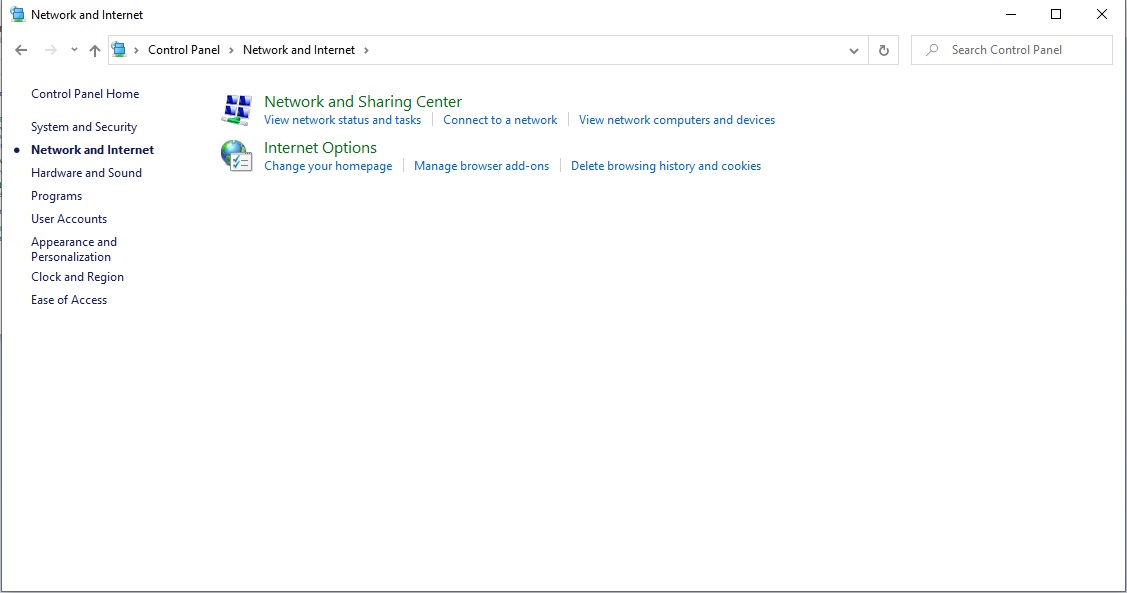Go up one level with up arrow
This screenshot has width=1127, height=593.
[x=95, y=50]
